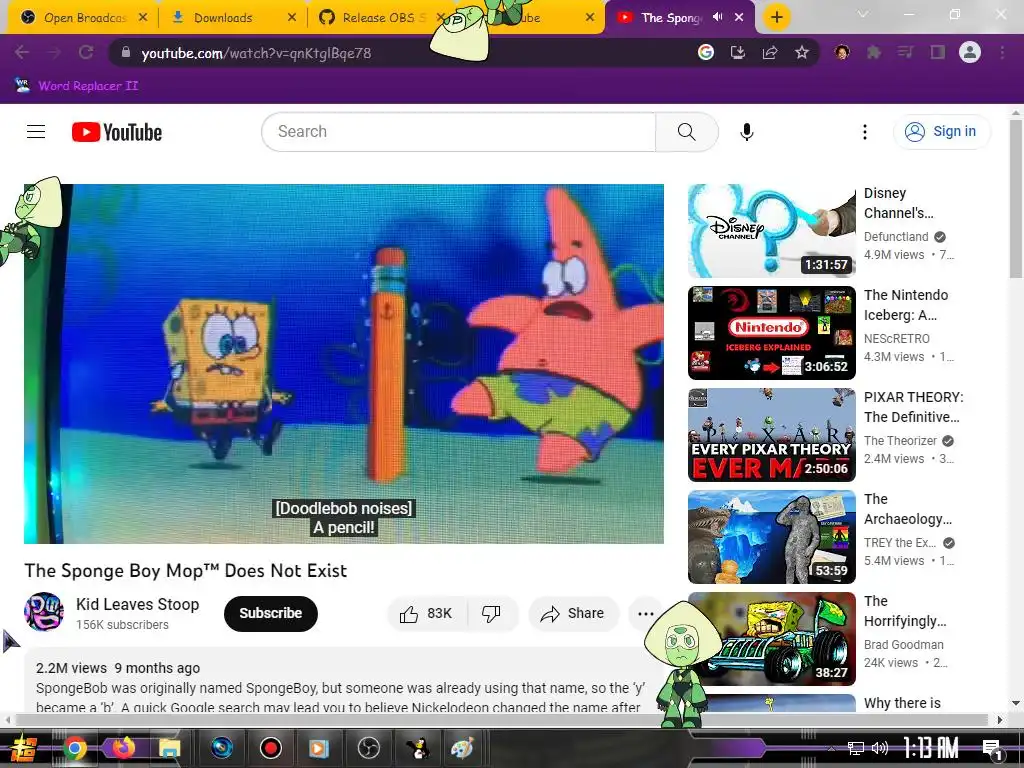
Task: Open File Explorer from taskbar
Action: pyautogui.click(x=169, y=748)
